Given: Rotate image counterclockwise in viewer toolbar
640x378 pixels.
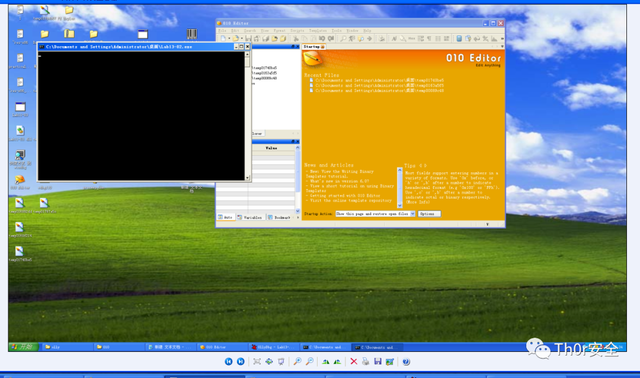Looking at the screenshot, I should (x=337, y=361).
